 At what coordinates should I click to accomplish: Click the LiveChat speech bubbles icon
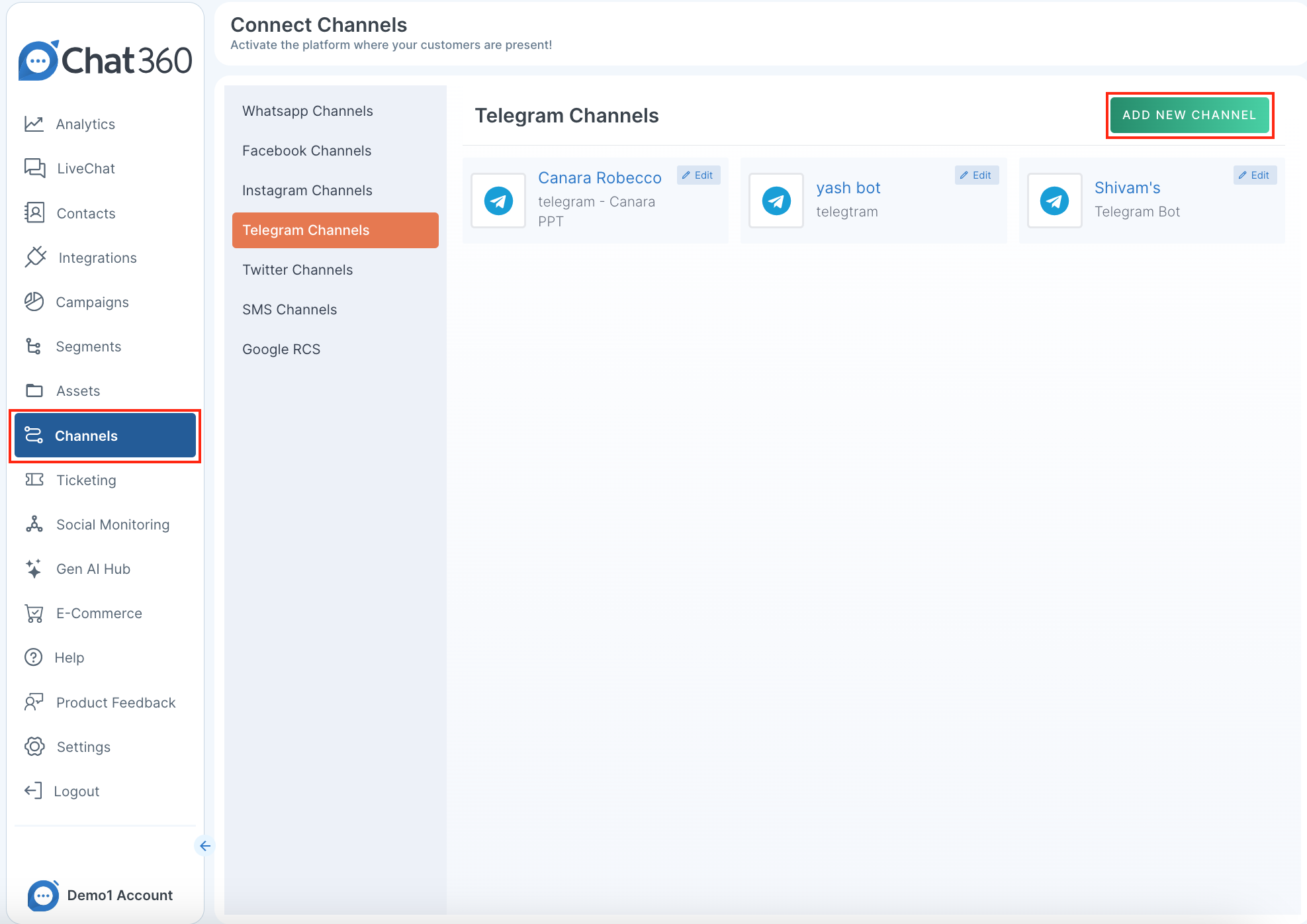click(x=34, y=168)
